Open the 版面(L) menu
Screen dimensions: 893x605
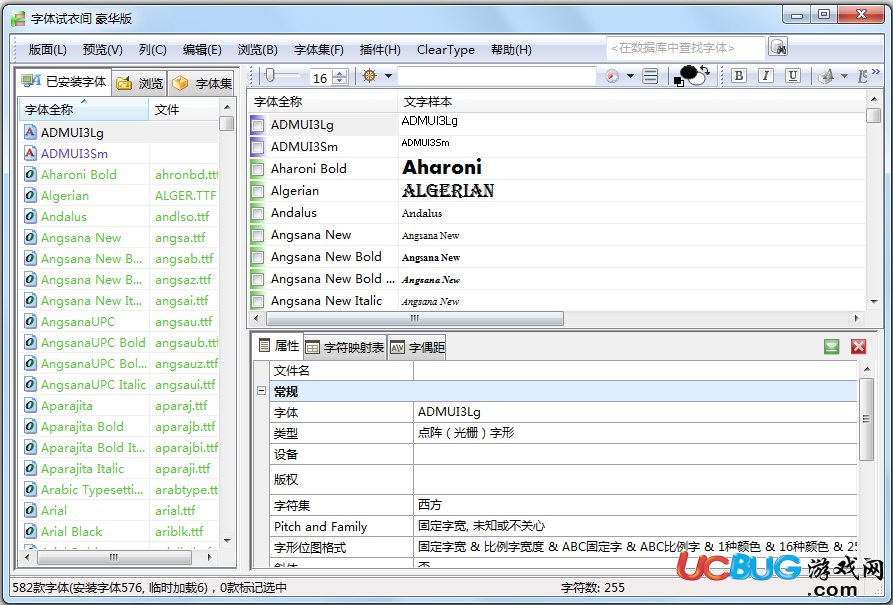coord(48,50)
